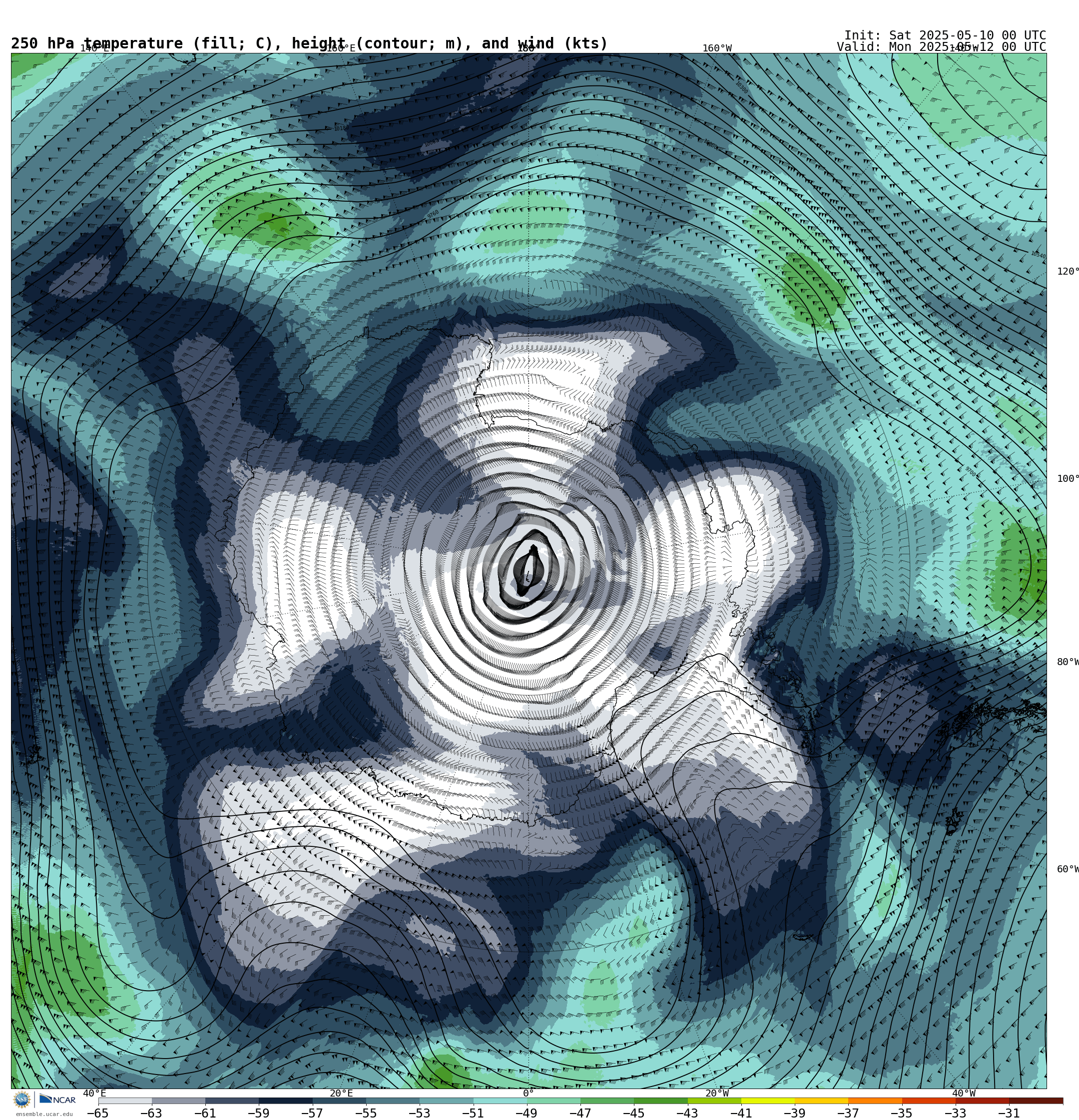This screenshot has width=1079, height=1120.
Task: Click the -55 colorbar tick label
Action: pyautogui.click(x=366, y=1113)
